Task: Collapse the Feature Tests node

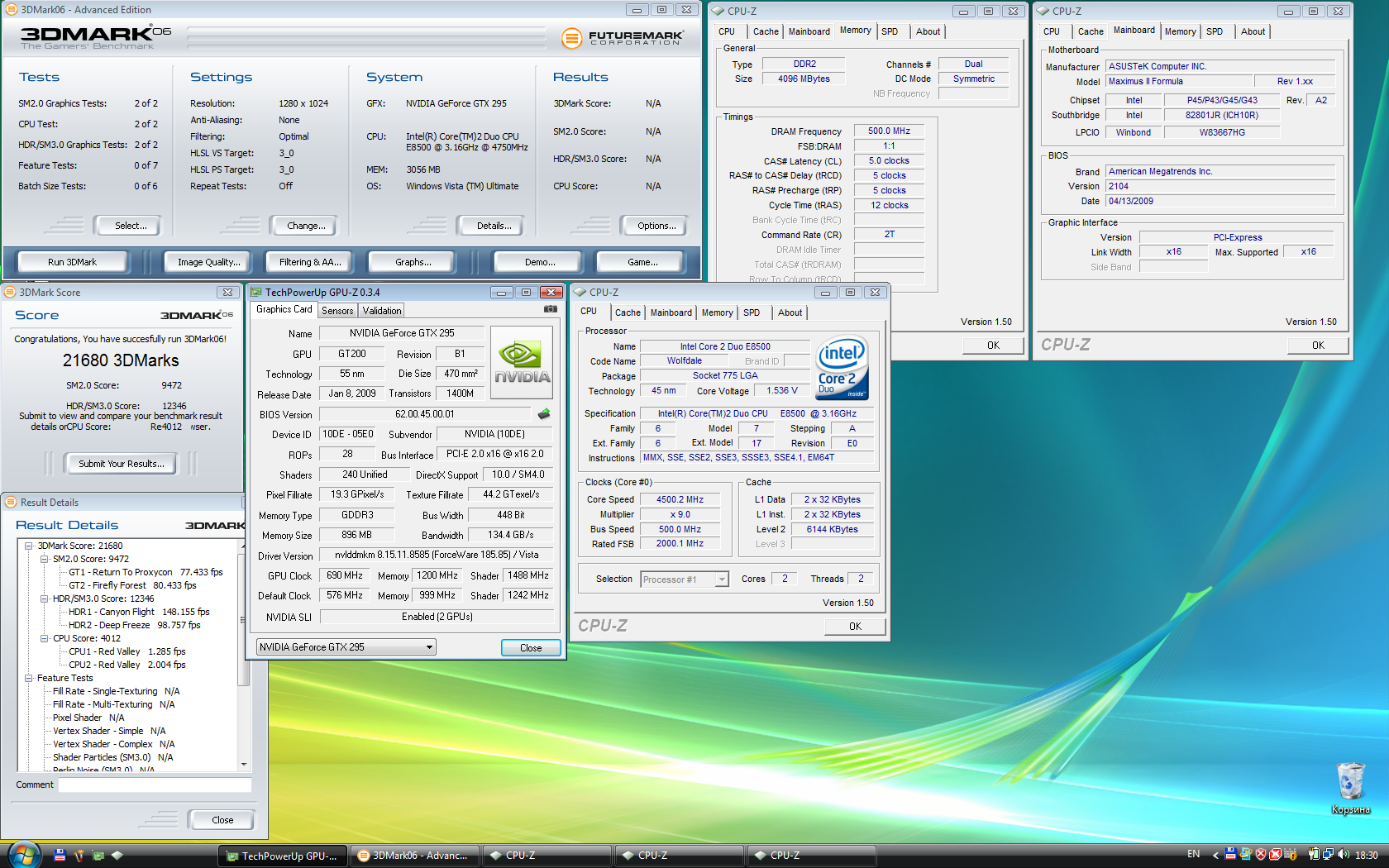Action: click(29, 678)
